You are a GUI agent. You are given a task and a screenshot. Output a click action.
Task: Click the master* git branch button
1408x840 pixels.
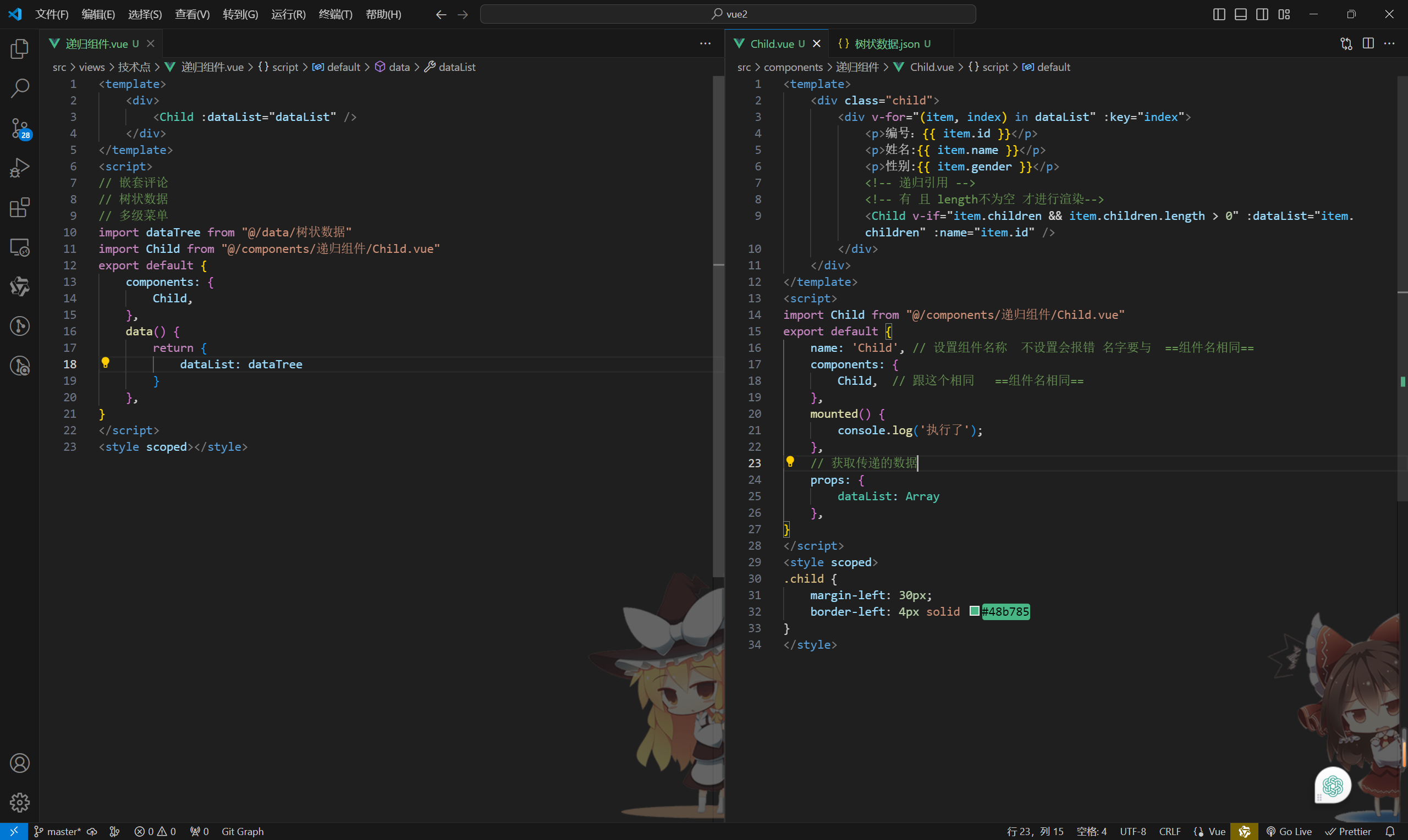coord(57,831)
